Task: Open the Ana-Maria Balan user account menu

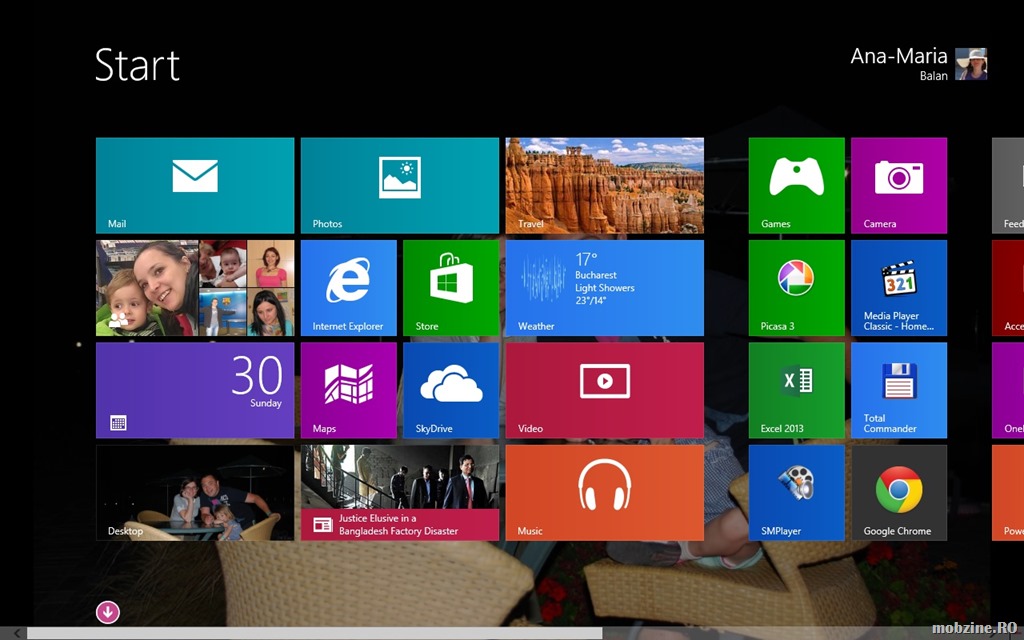Action: (918, 64)
